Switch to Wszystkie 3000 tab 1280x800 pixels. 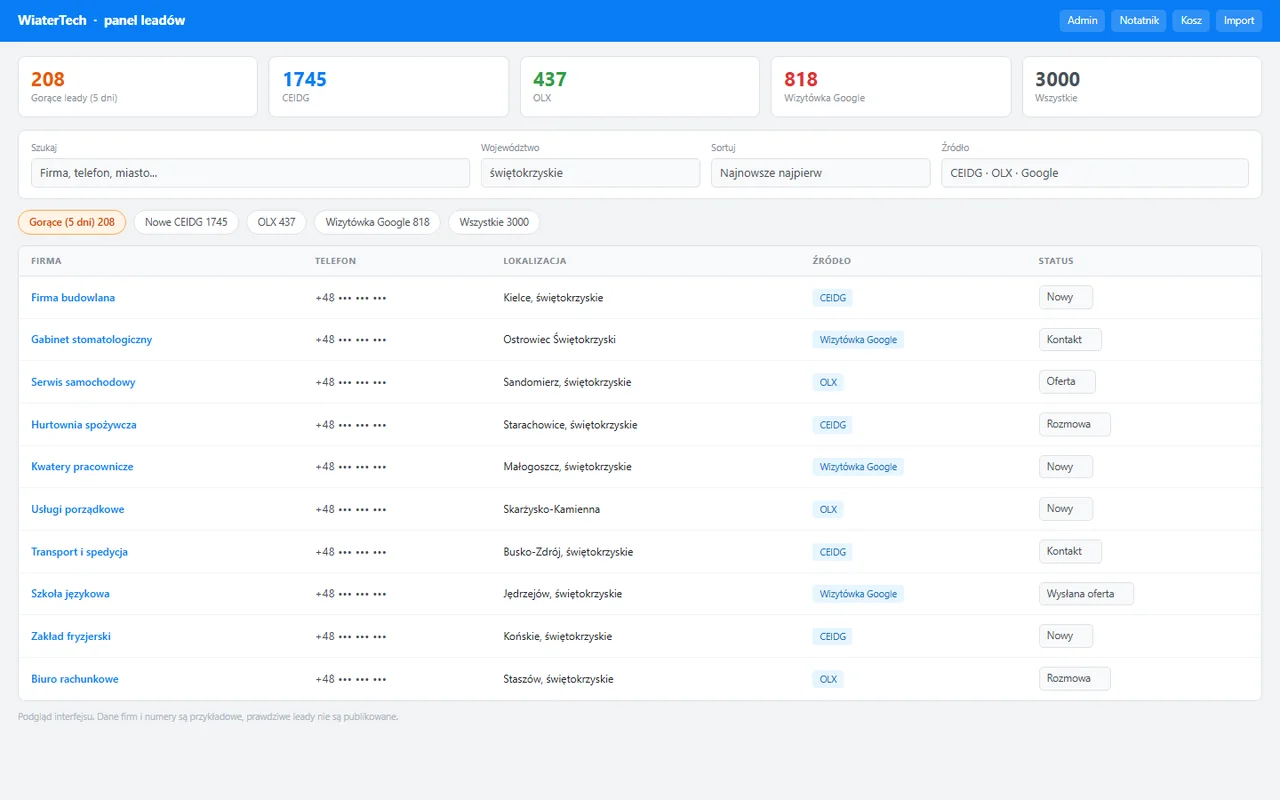coord(494,222)
